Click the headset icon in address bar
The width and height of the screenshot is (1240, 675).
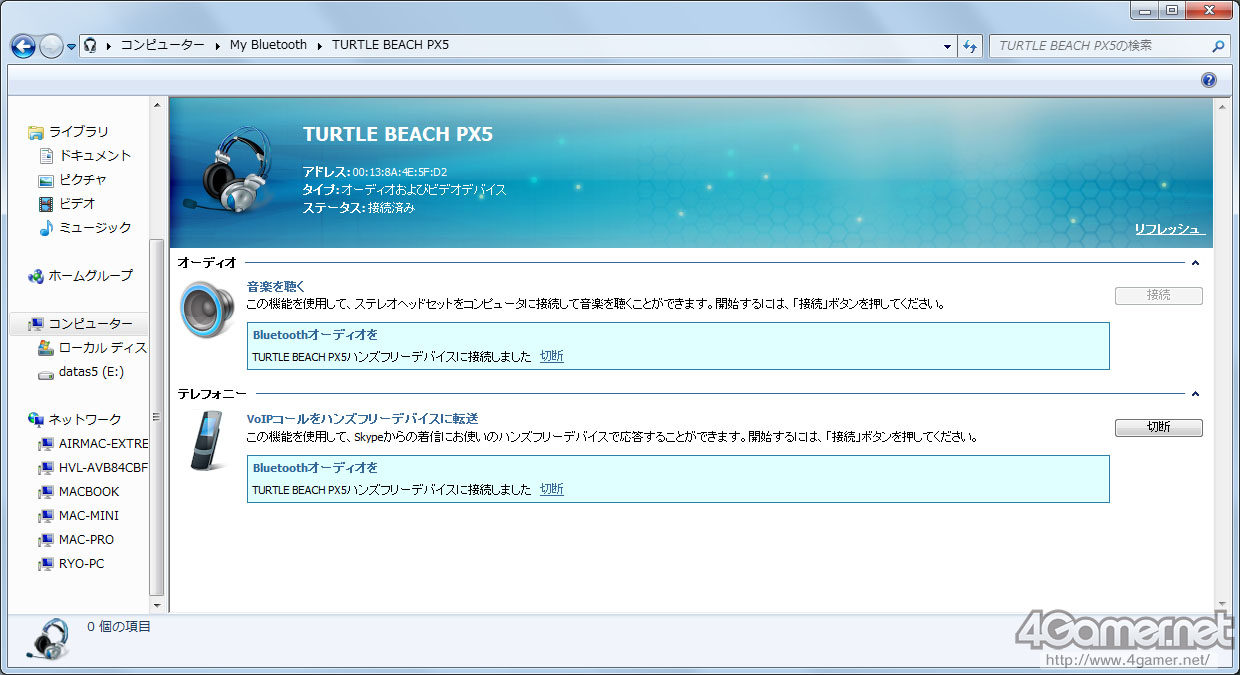pyautogui.click(x=91, y=45)
